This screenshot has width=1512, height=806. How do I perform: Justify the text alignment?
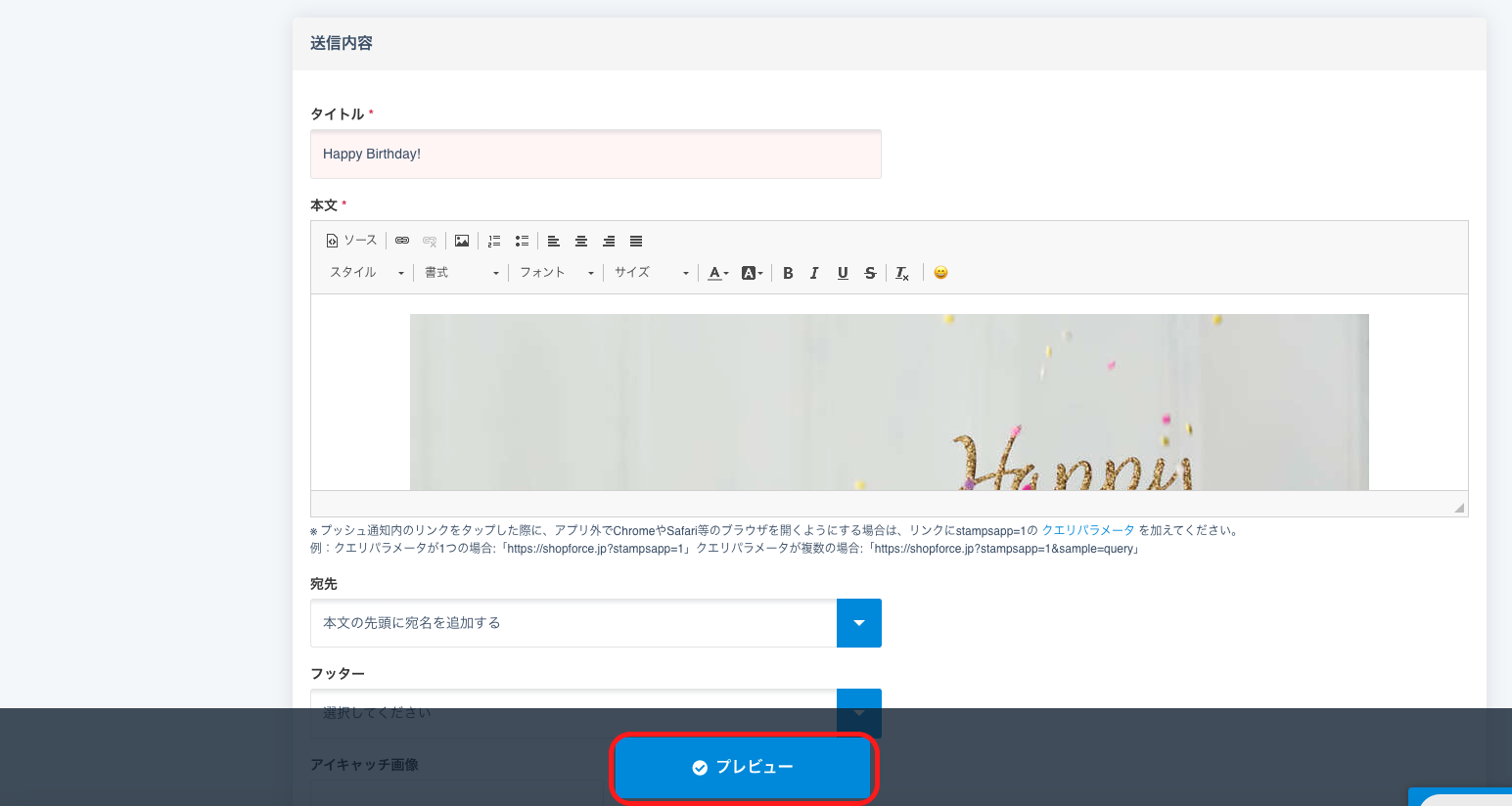[636, 241]
